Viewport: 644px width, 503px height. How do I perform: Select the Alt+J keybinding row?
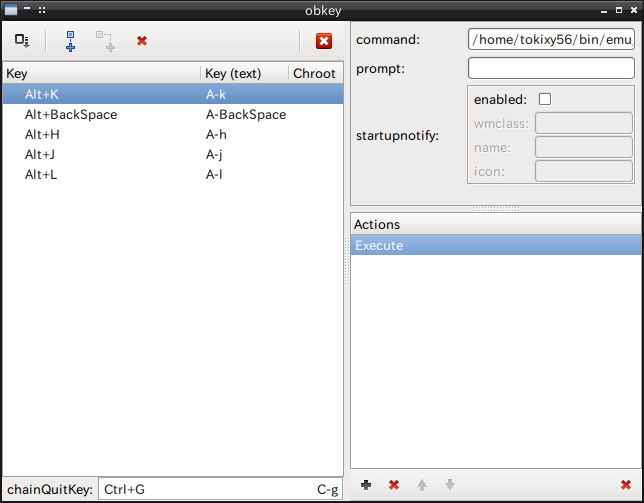[x=173, y=154]
